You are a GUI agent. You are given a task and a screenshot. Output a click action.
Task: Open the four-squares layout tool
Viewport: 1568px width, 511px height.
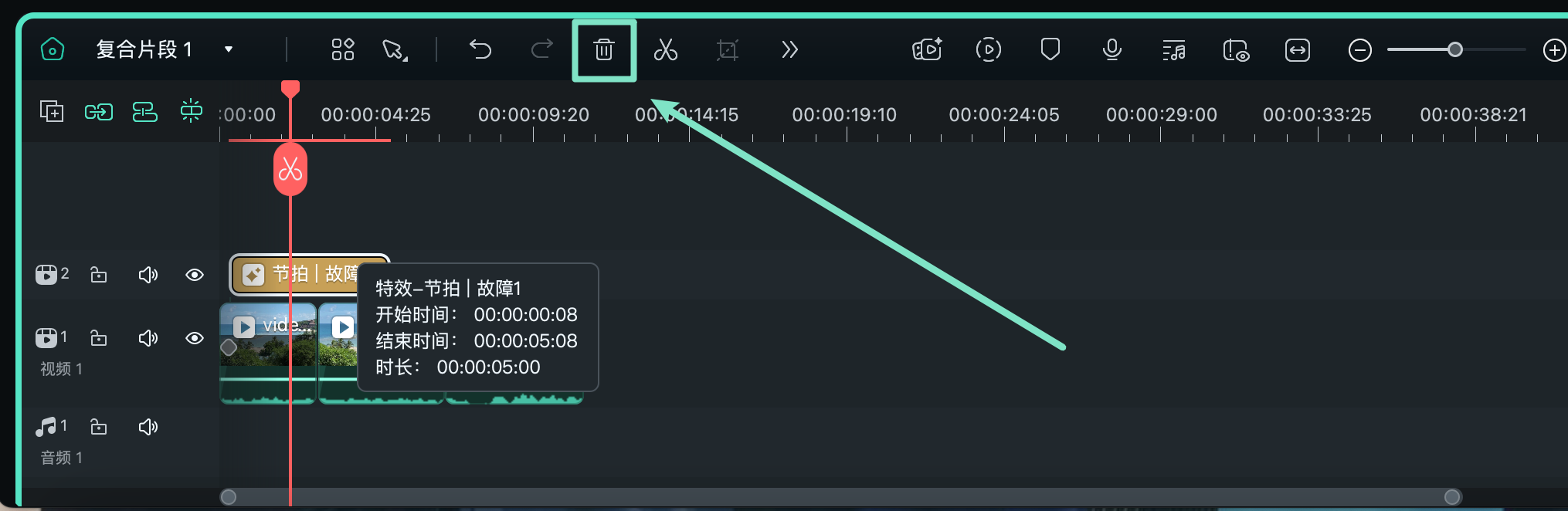[x=342, y=49]
